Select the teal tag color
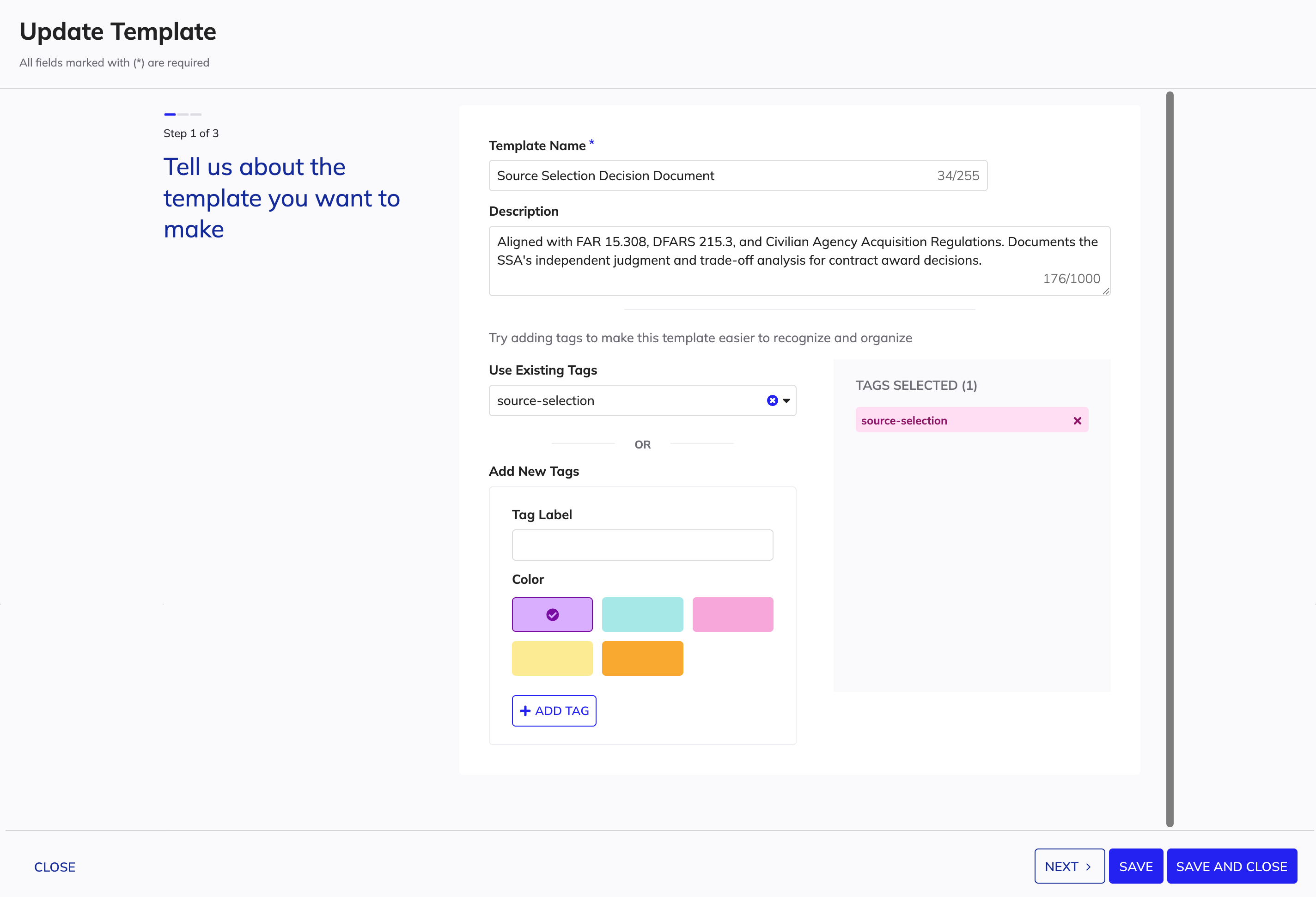 click(x=642, y=615)
